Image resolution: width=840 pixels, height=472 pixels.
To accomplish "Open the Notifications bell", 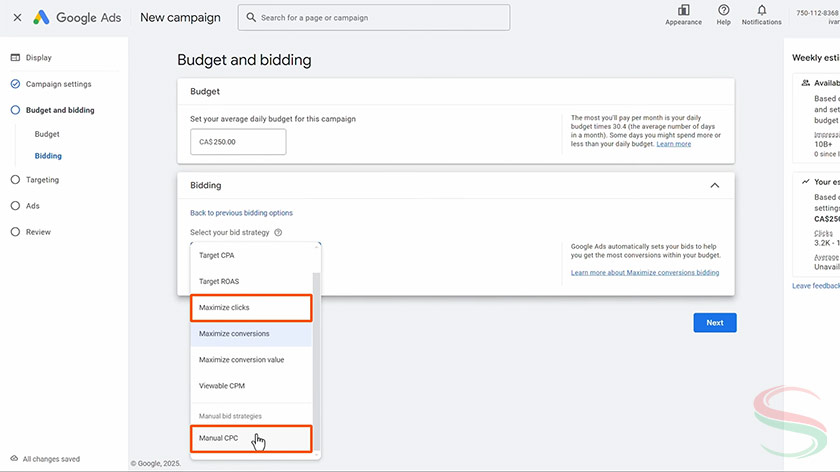I will 761,11.
